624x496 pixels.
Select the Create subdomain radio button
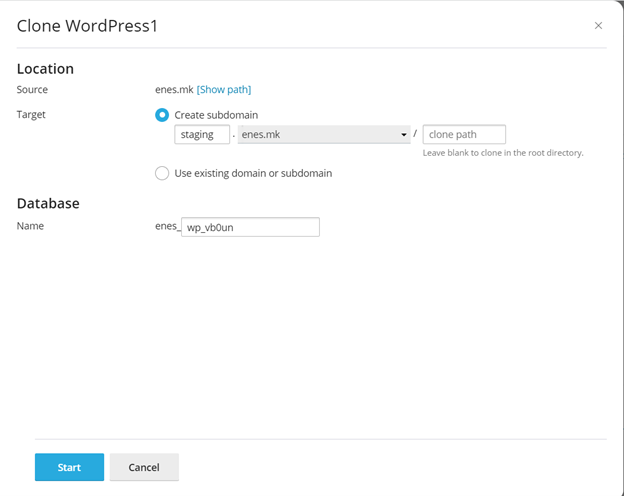(162, 115)
